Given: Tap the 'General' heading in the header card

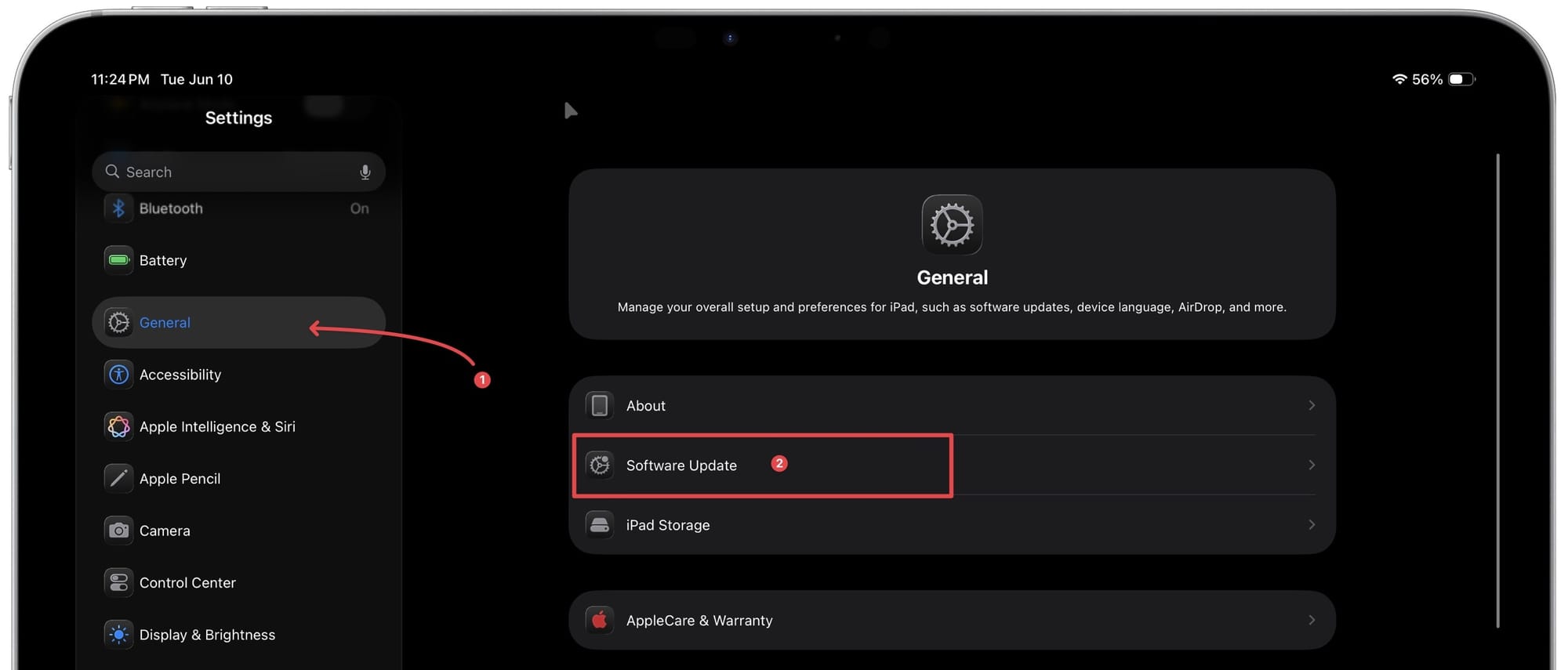Looking at the screenshot, I should point(952,277).
